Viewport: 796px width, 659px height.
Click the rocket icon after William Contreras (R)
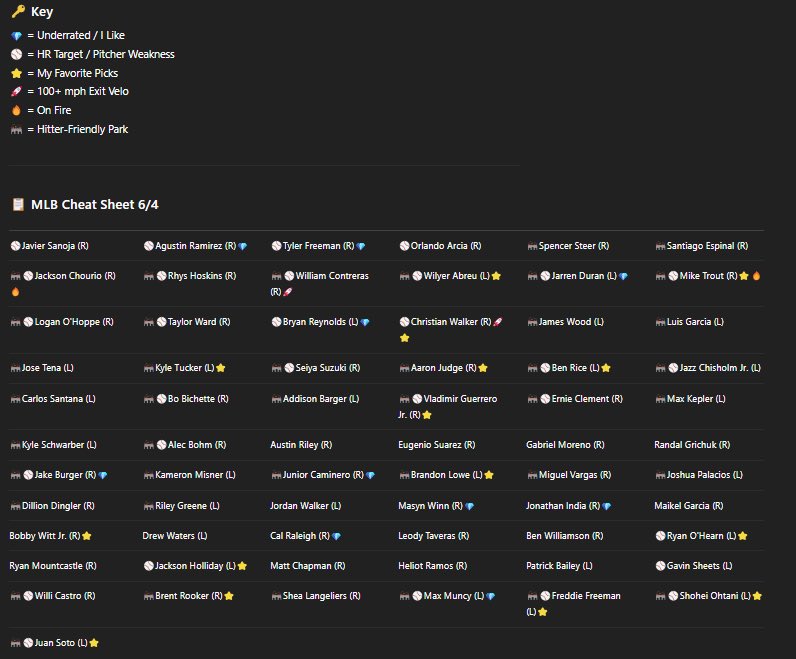point(287,292)
